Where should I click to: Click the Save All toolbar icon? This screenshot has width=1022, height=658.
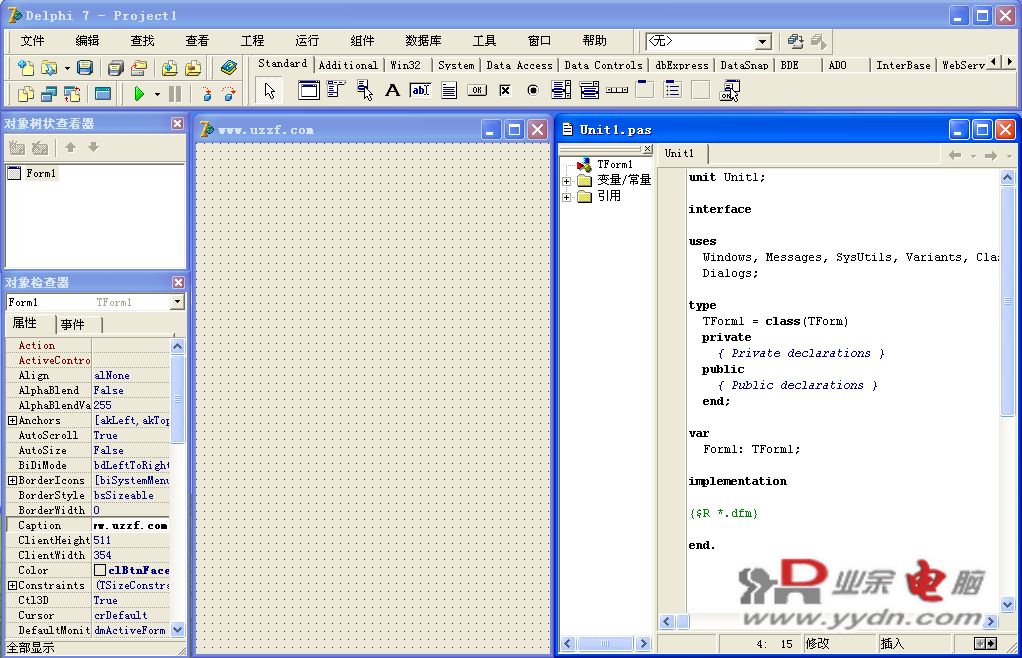click(116, 67)
